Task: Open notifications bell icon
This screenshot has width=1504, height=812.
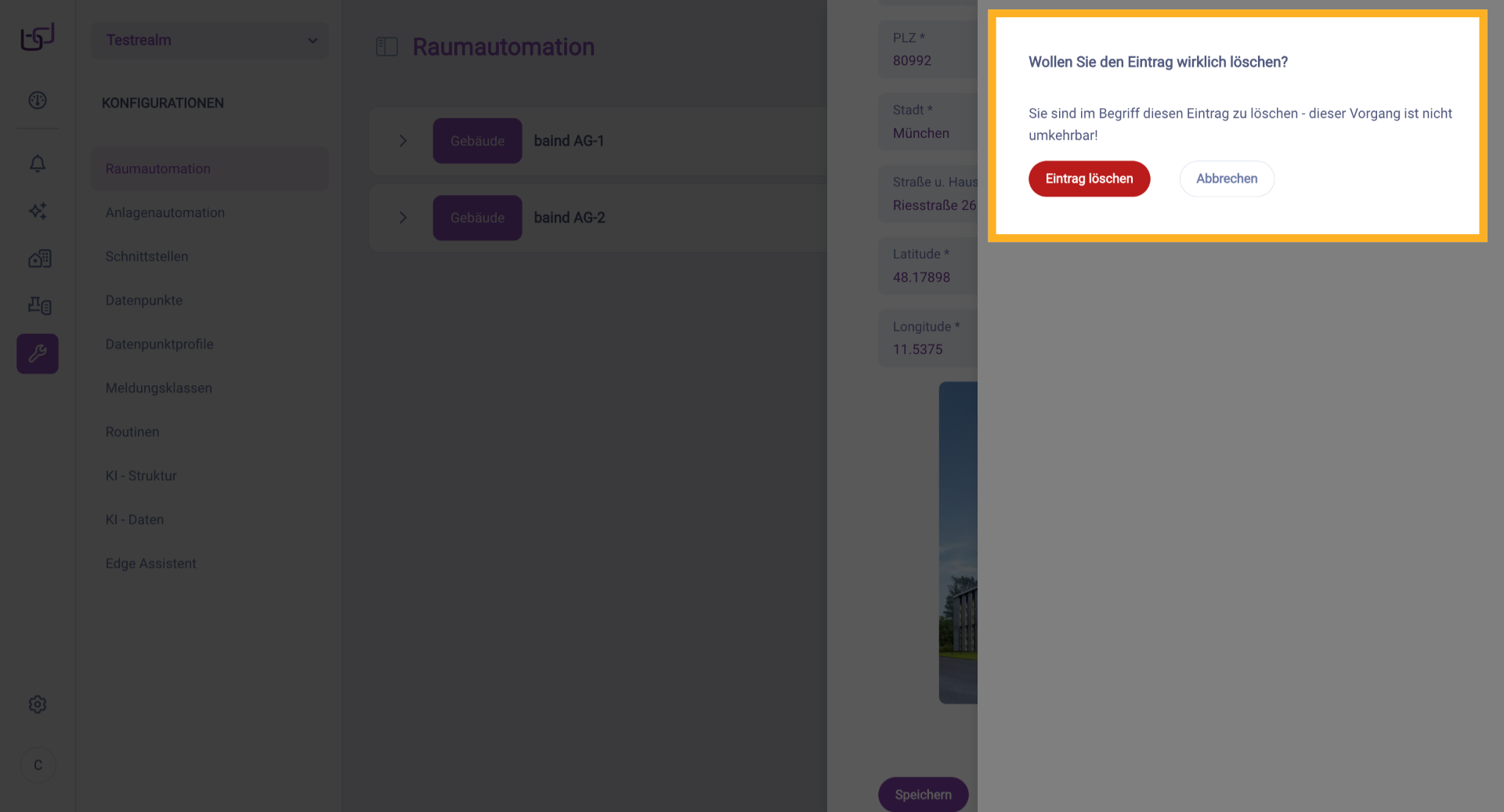Action: point(38,164)
